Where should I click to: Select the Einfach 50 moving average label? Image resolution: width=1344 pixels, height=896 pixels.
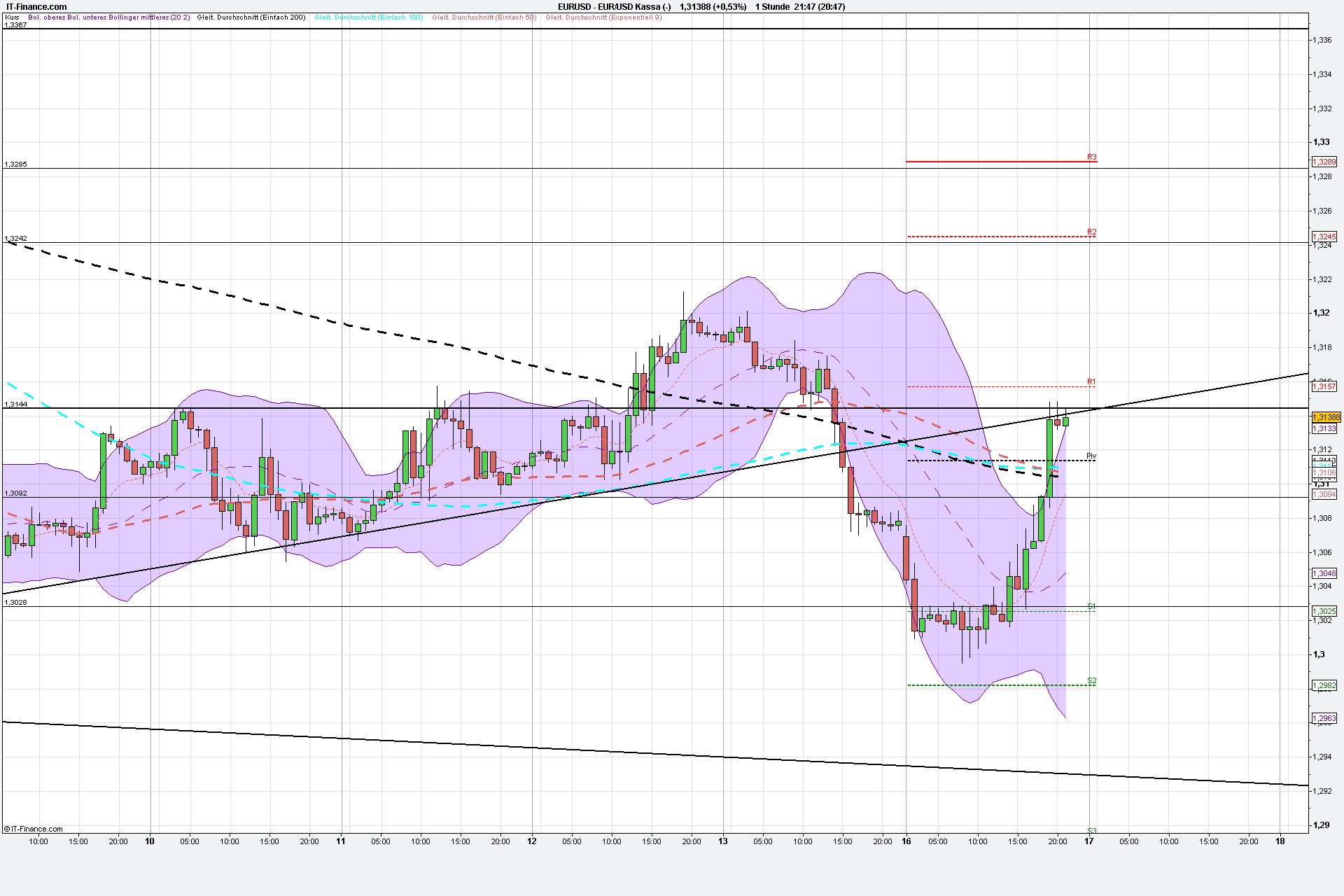click(484, 17)
